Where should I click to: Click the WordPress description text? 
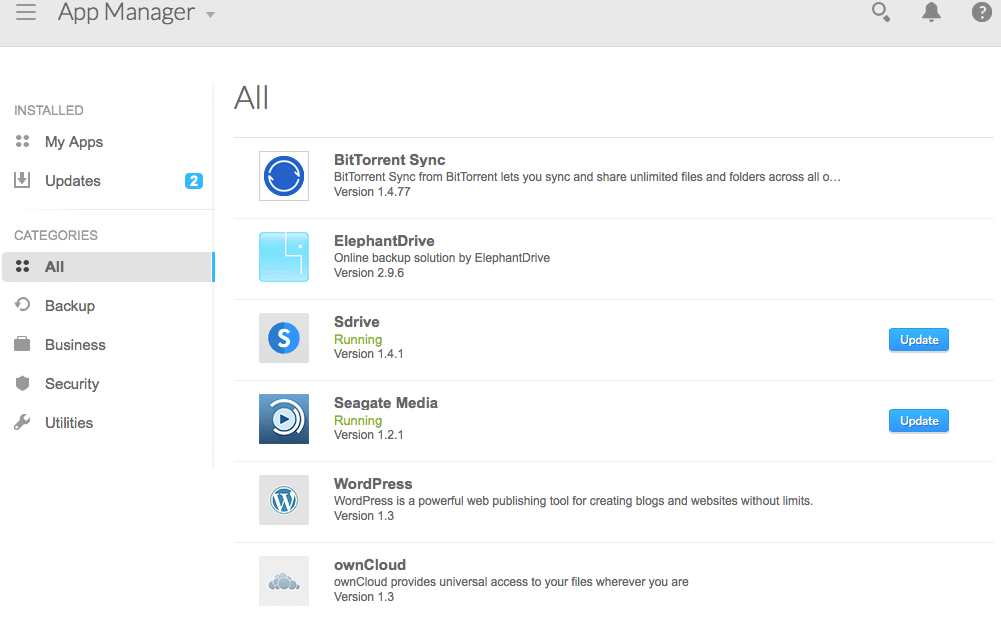573,501
